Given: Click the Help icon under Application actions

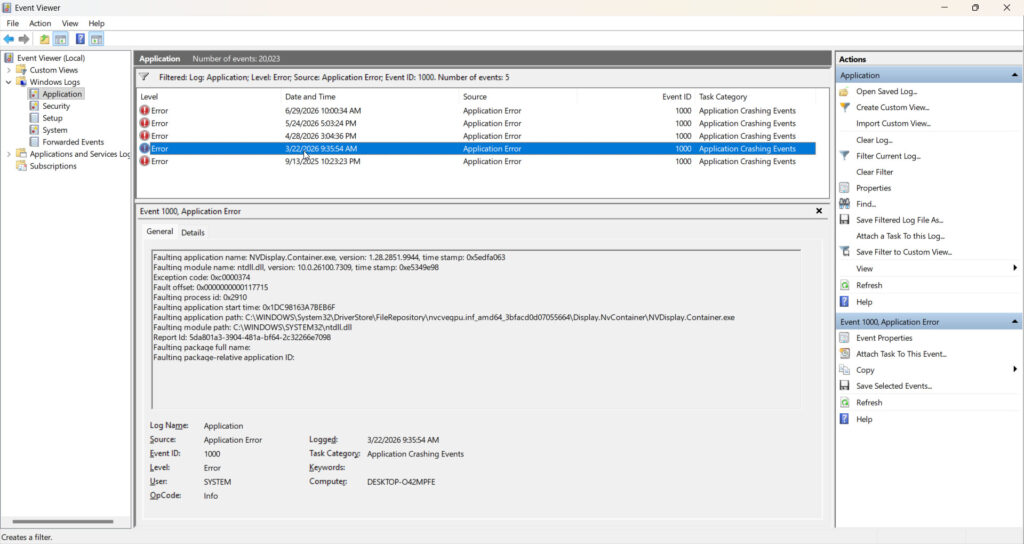Looking at the screenshot, I should pyautogui.click(x=844, y=302).
